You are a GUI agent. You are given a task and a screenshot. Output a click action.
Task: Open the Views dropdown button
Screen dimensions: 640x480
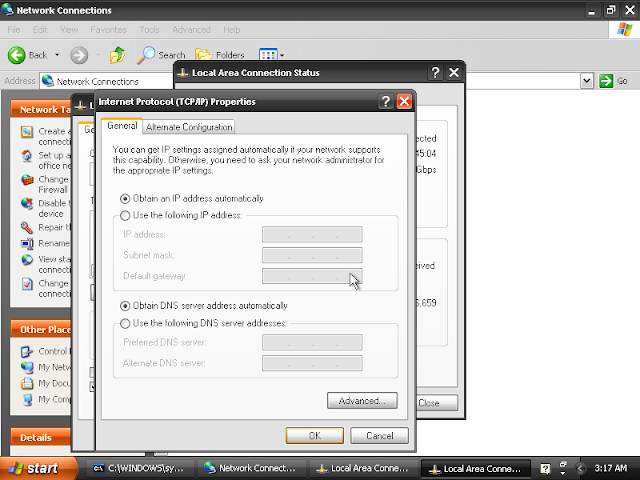(x=271, y=55)
